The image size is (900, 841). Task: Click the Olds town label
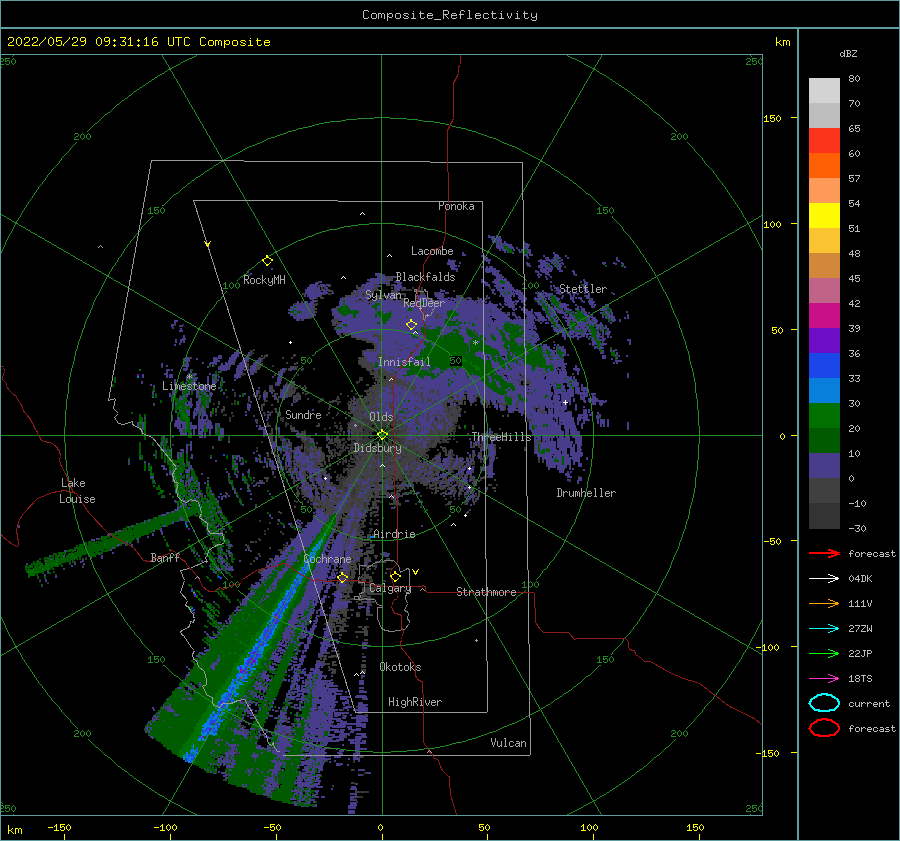(381, 417)
